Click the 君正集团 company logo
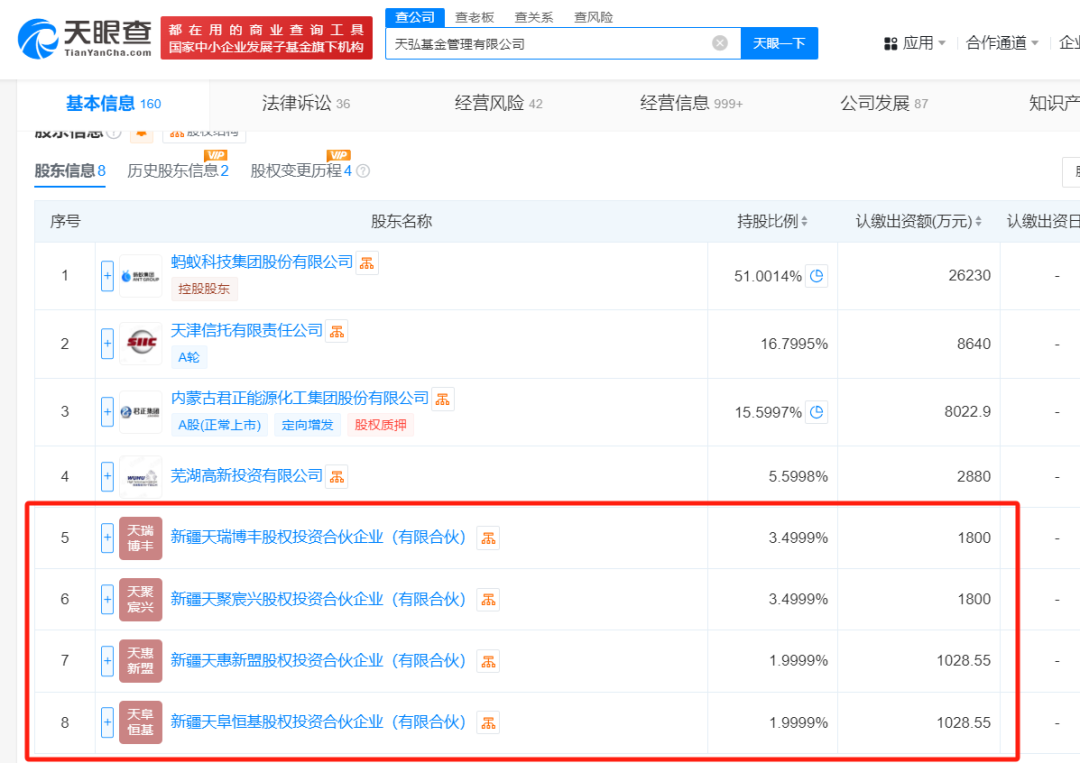The image size is (1080, 763). 141,412
